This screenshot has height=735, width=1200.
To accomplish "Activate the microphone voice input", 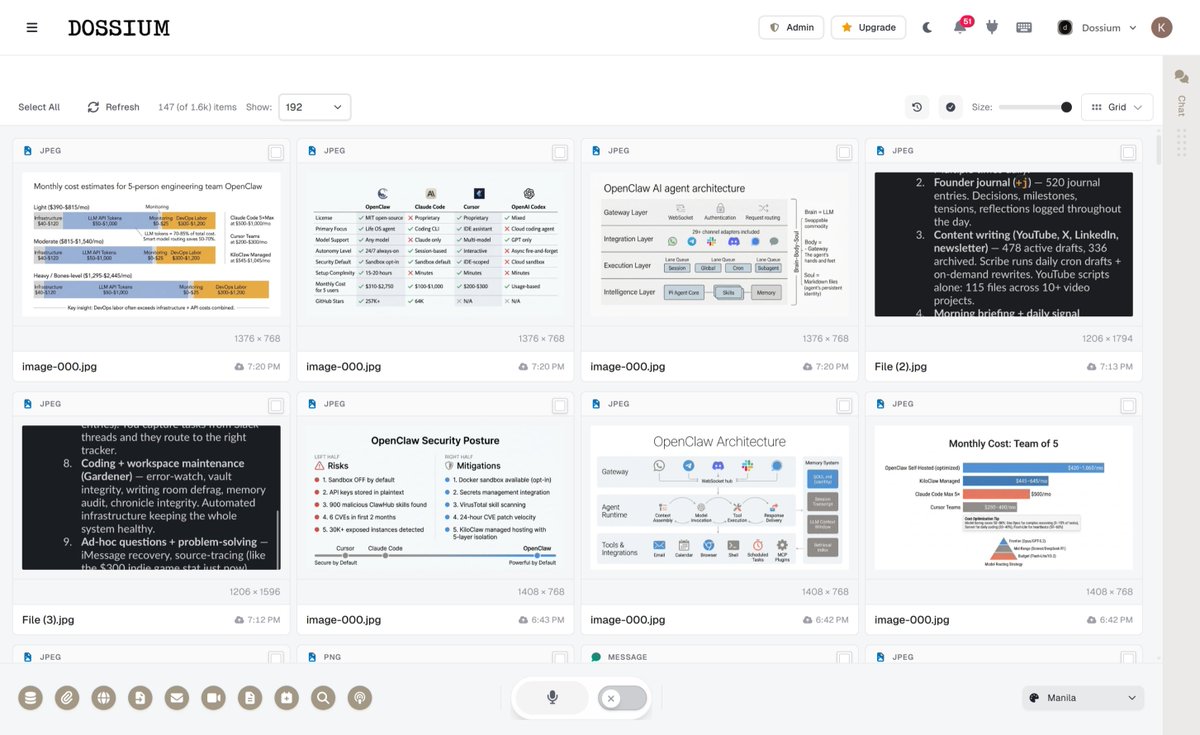I will pos(552,698).
